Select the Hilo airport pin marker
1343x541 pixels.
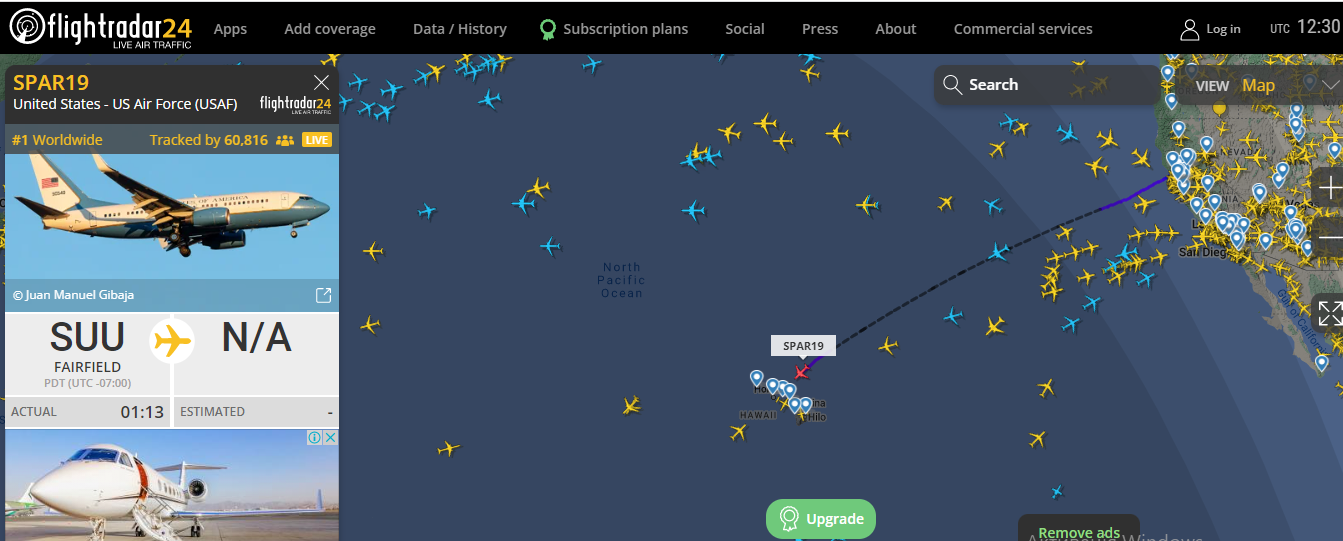click(806, 406)
